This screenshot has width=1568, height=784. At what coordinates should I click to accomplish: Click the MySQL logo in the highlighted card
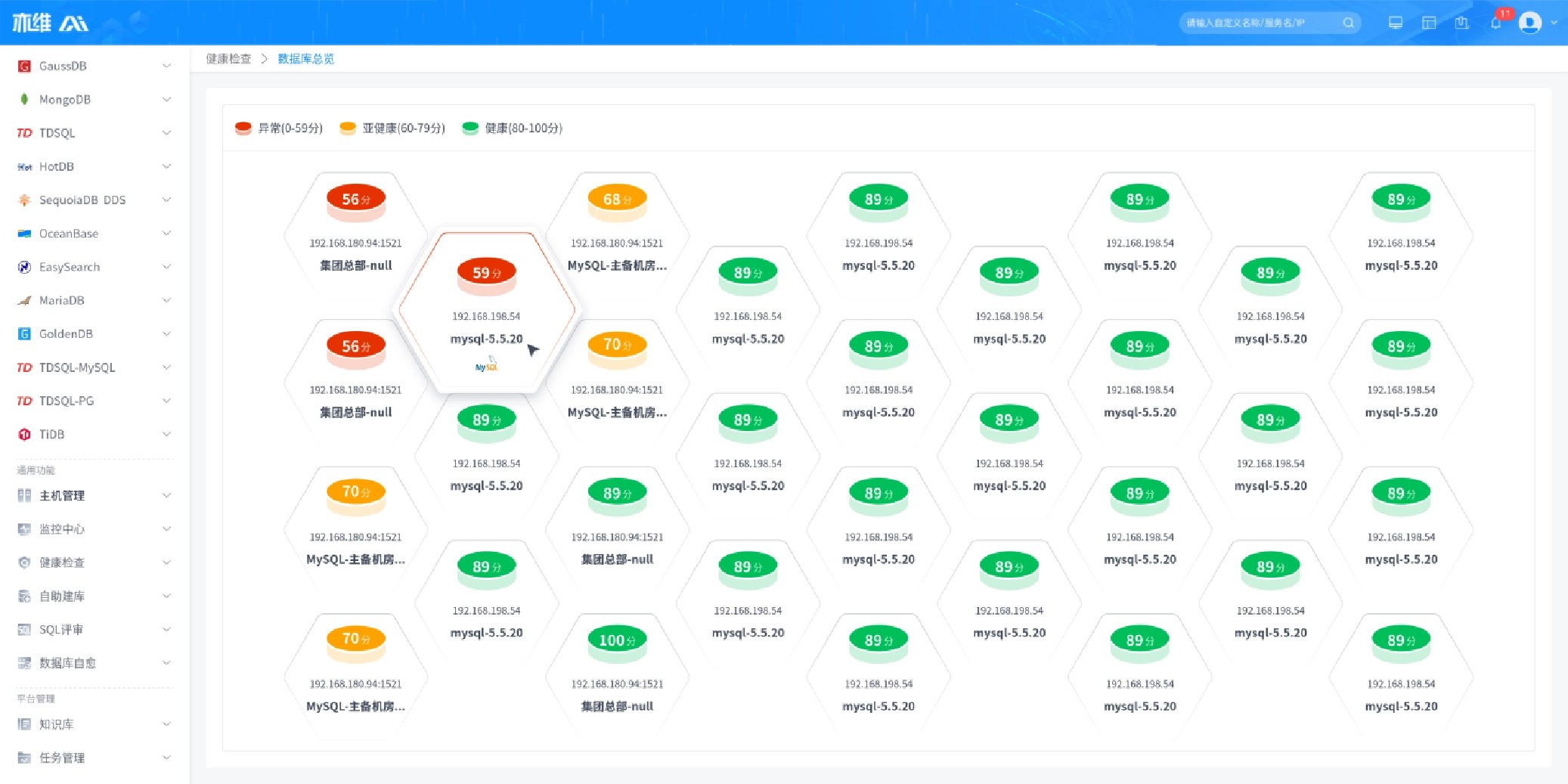486,365
